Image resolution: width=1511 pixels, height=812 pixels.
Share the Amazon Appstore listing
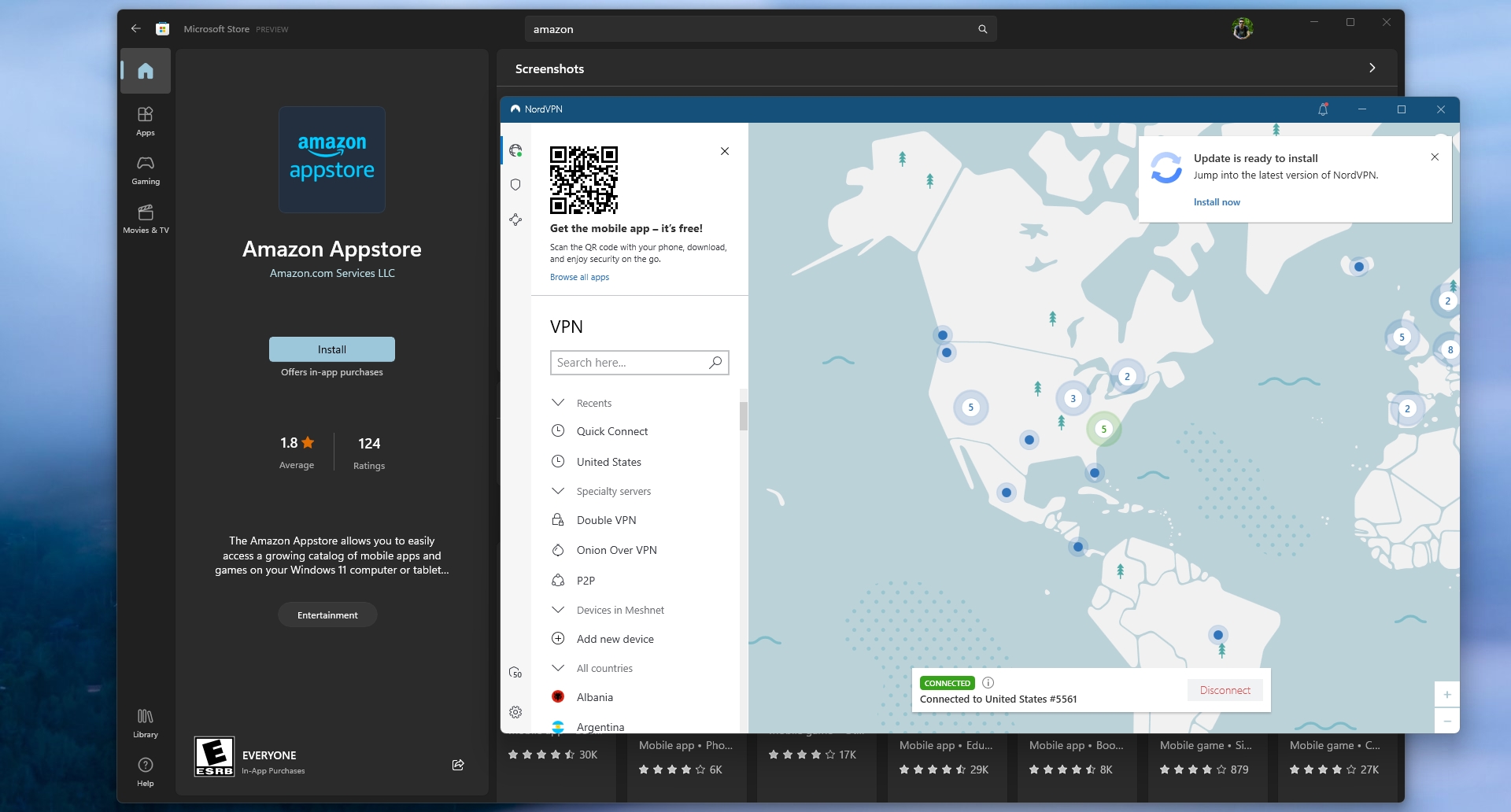(458, 765)
